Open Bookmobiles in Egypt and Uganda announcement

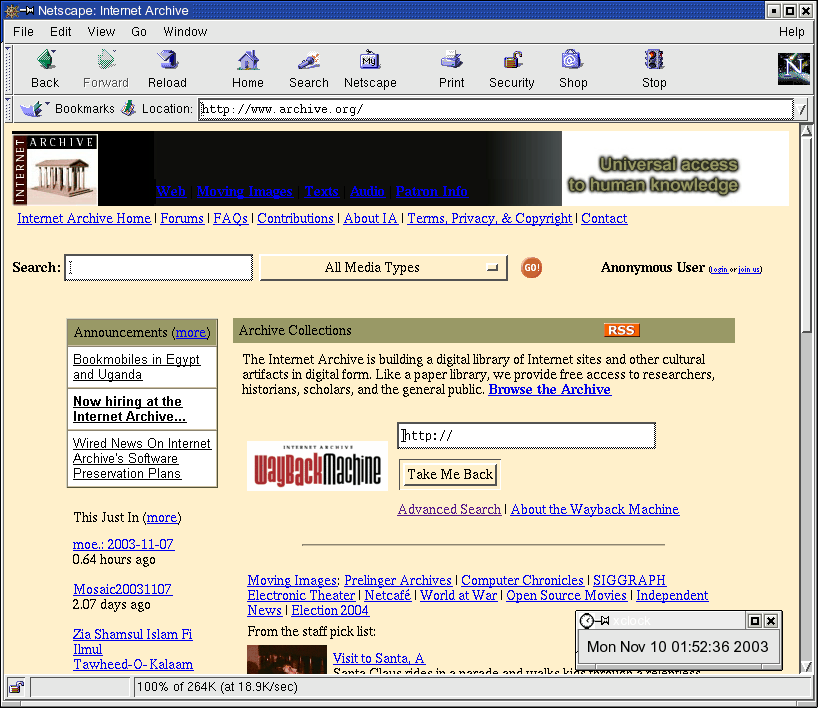136,367
